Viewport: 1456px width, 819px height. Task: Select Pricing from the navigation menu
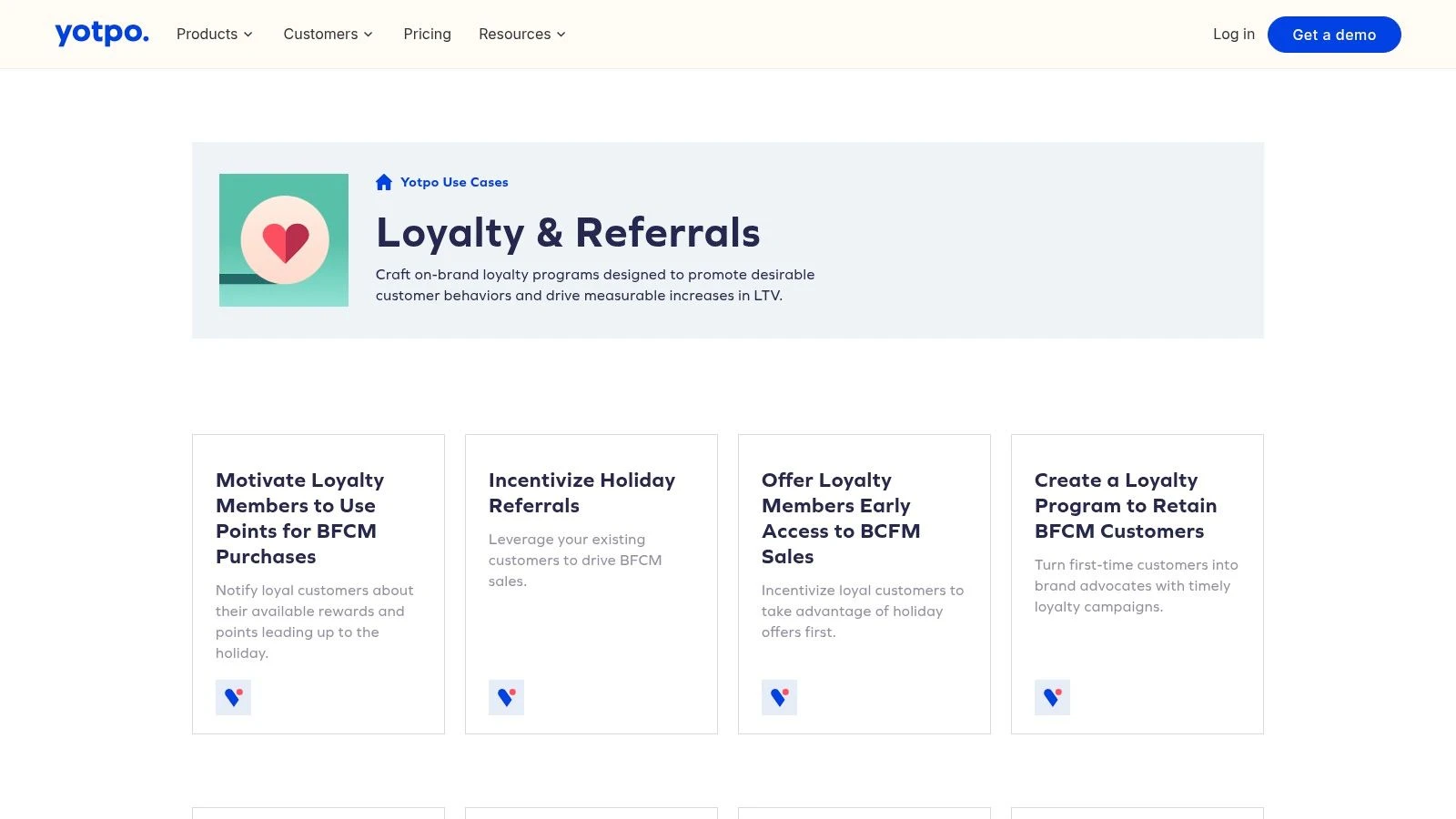[x=427, y=34]
